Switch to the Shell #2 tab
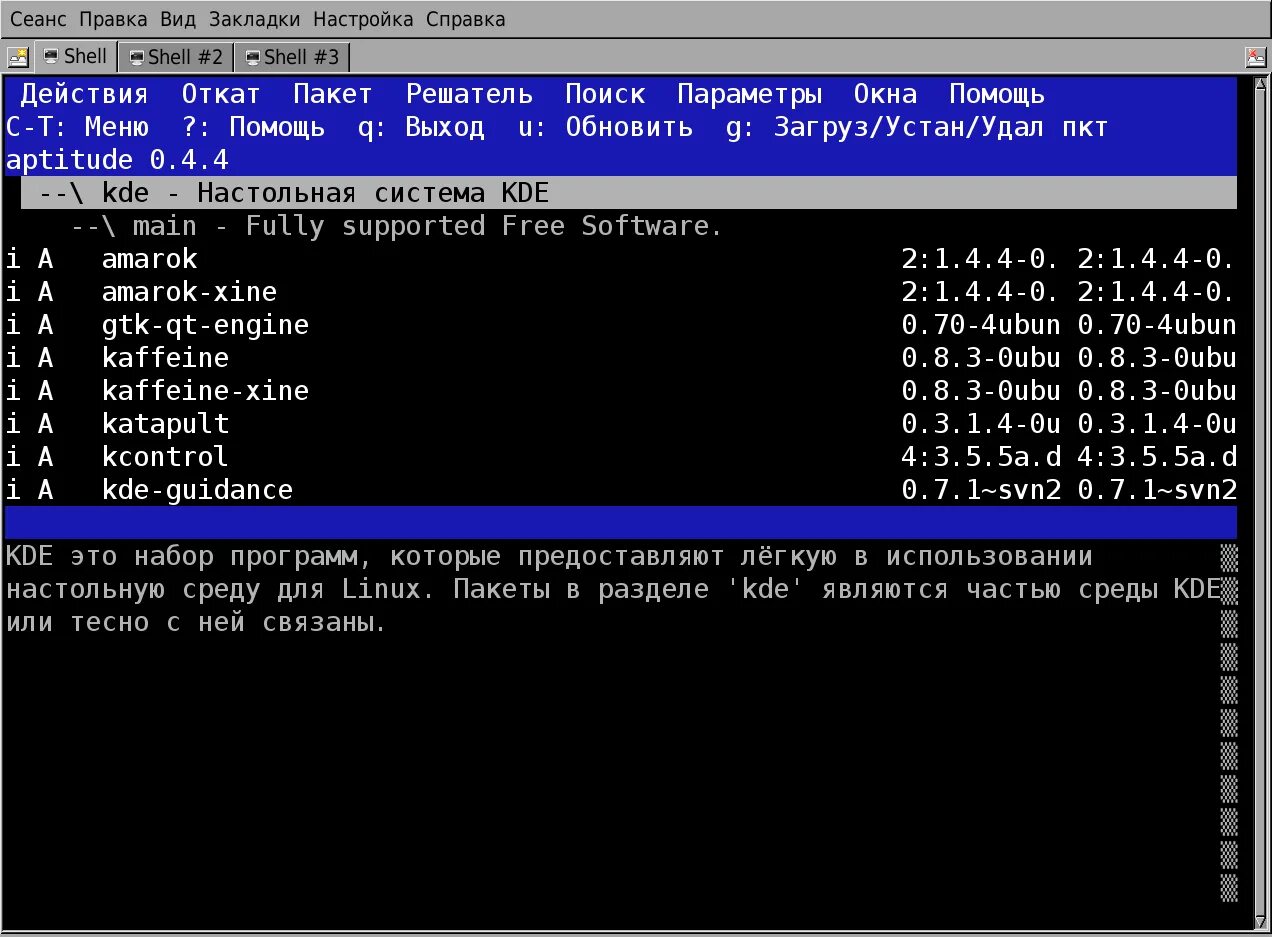This screenshot has width=1272, height=937. coord(176,57)
